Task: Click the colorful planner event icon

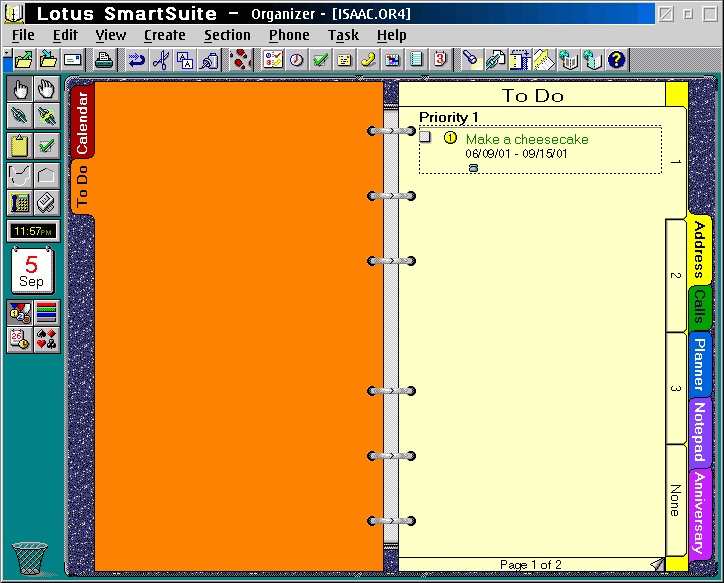Action: [392, 60]
